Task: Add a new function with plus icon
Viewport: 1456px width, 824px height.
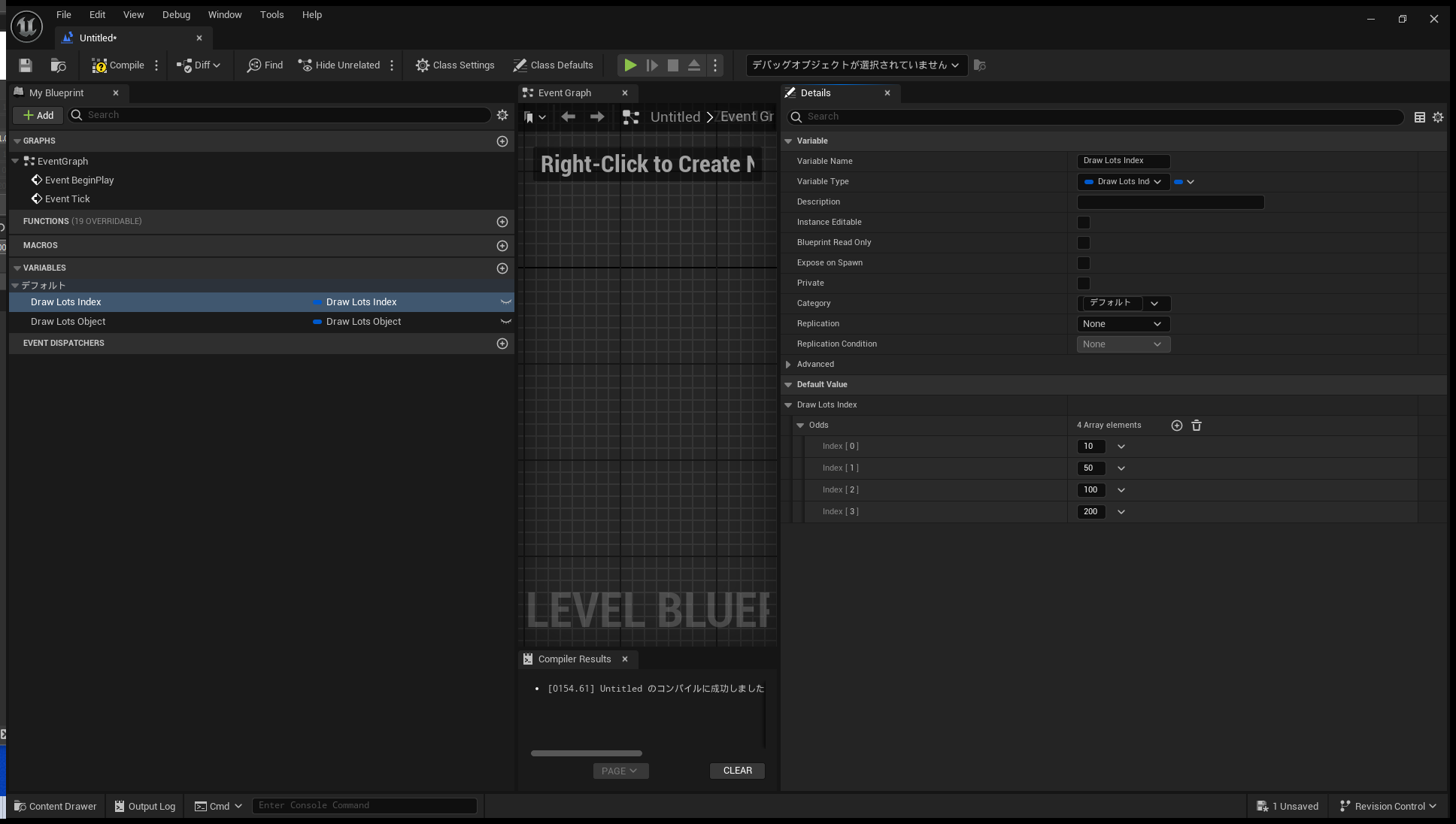Action: 502,222
